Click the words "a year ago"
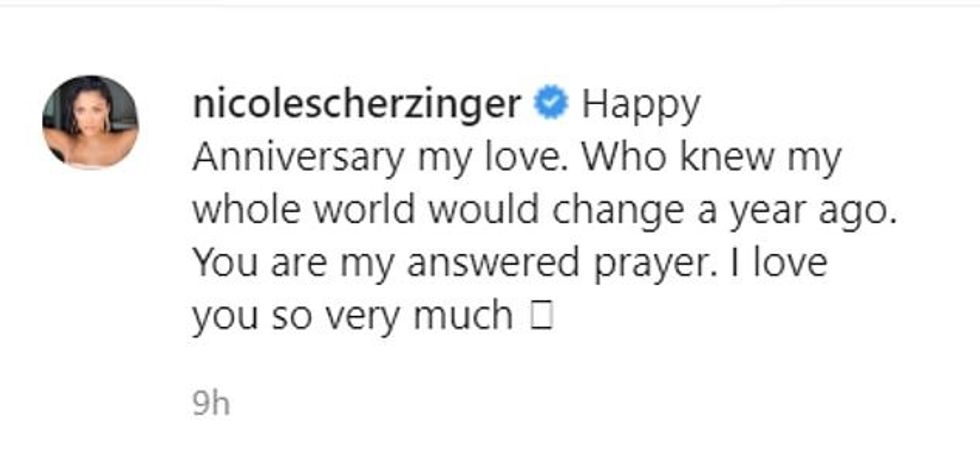The height and width of the screenshot is (476, 980). coord(784,211)
